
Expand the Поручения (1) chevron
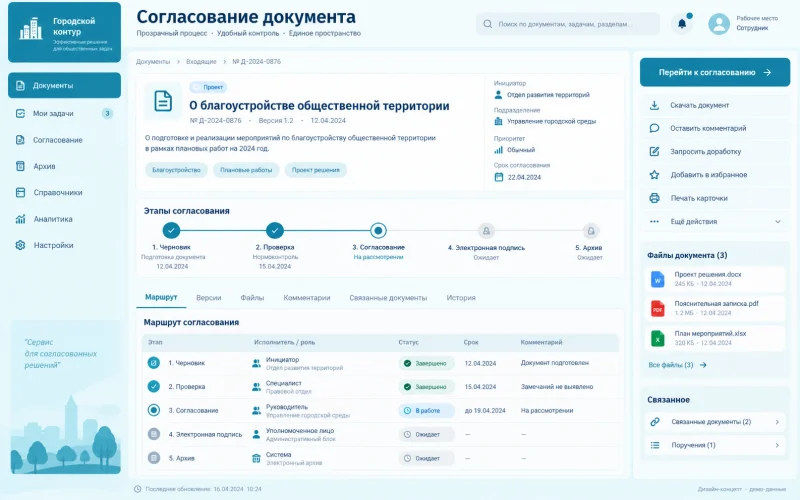pos(777,445)
